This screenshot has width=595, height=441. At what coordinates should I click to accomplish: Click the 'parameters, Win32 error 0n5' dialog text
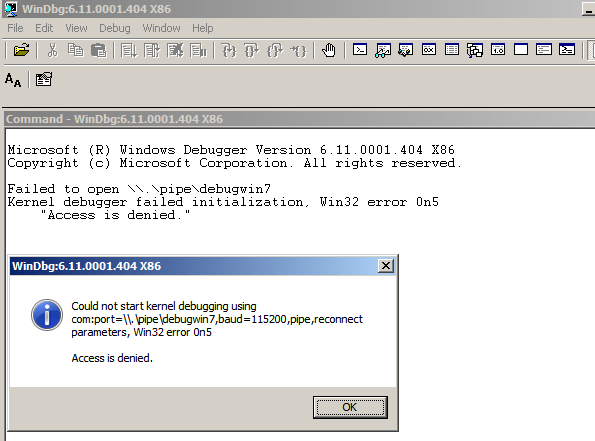pos(142,332)
